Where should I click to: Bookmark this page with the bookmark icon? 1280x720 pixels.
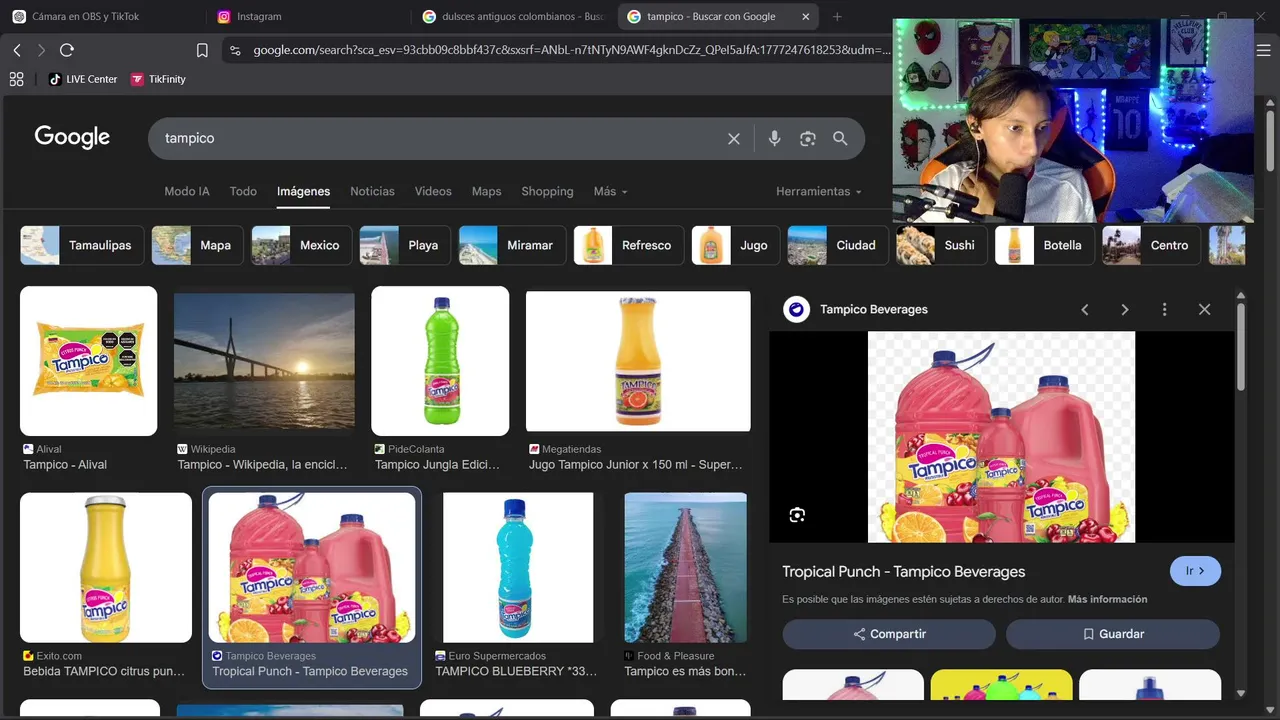pyautogui.click(x=202, y=50)
